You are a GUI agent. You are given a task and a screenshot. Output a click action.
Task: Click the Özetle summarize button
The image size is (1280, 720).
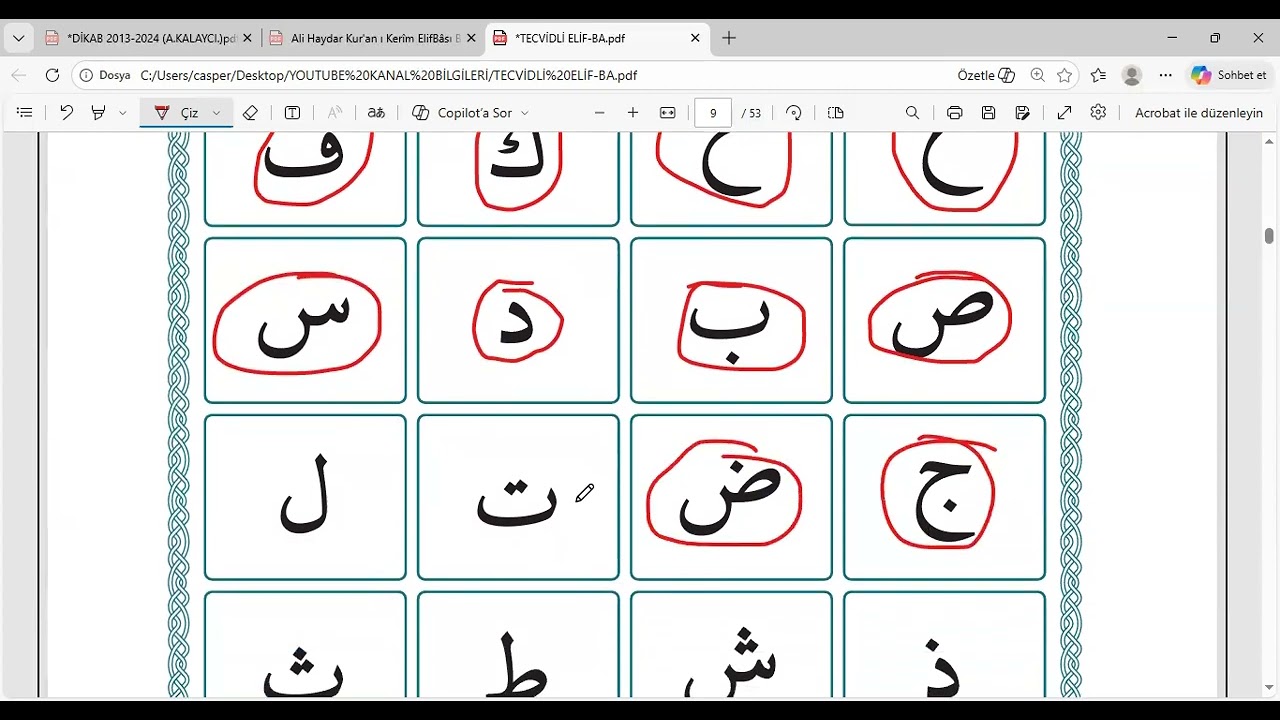coord(986,75)
